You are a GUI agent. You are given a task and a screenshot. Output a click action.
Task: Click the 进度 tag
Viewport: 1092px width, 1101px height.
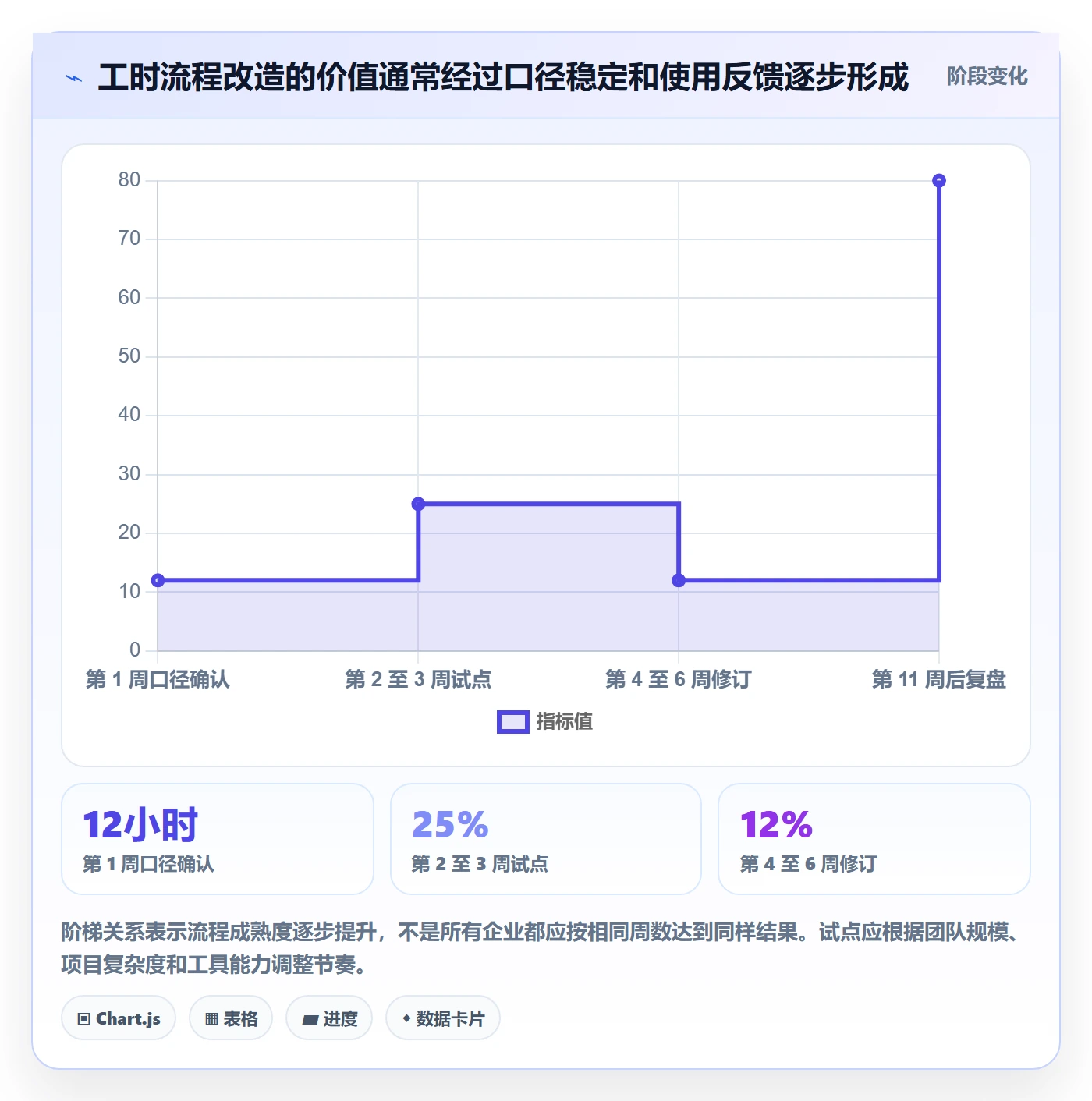pos(329,1018)
